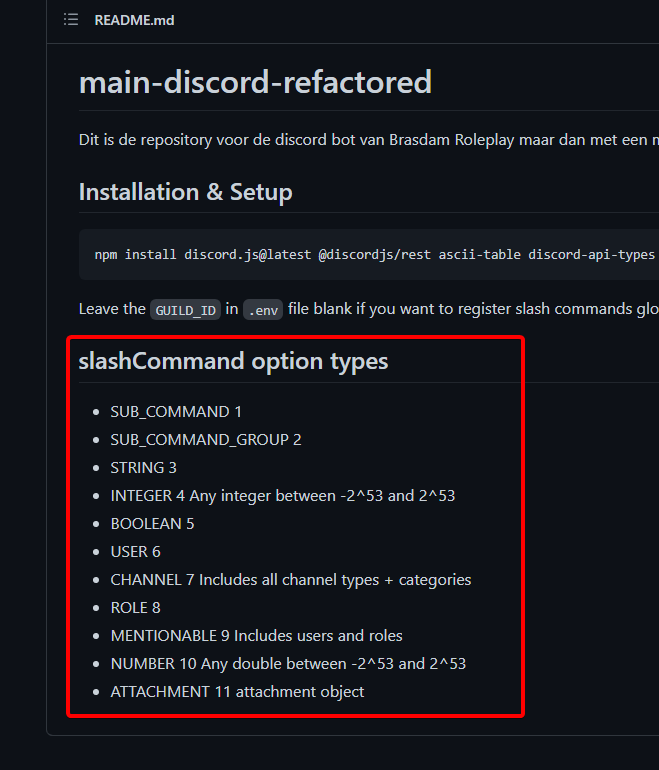Click the SUB_COMMAND 1 list item
The image size is (659, 770).
coord(176,411)
